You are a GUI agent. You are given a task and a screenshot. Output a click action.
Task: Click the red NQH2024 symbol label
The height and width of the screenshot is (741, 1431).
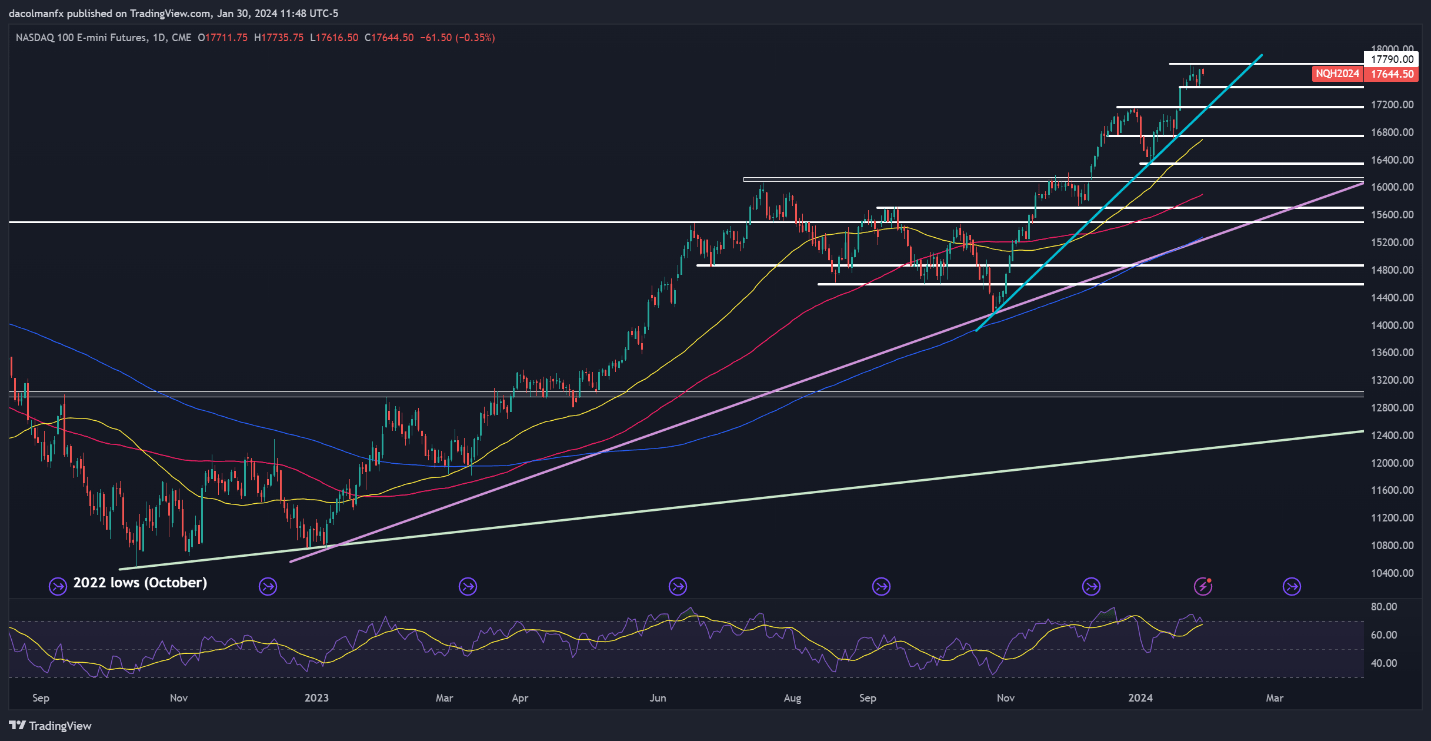(1336, 74)
